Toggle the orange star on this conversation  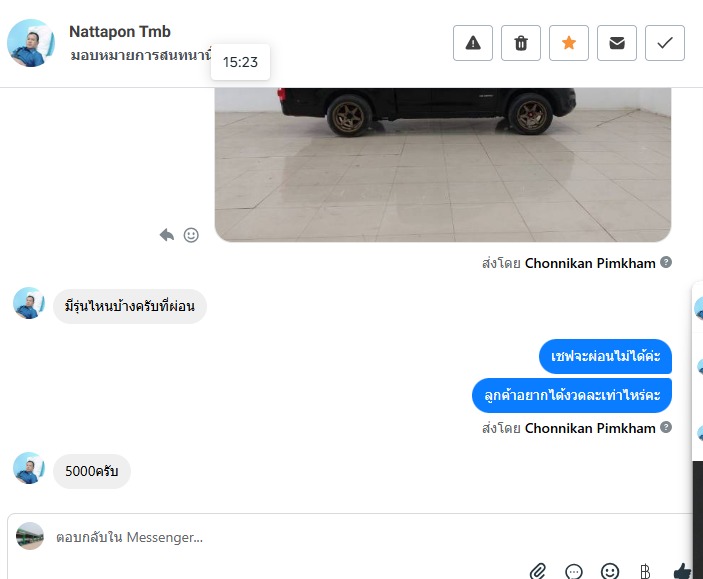pyautogui.click(x=569, y=43)
